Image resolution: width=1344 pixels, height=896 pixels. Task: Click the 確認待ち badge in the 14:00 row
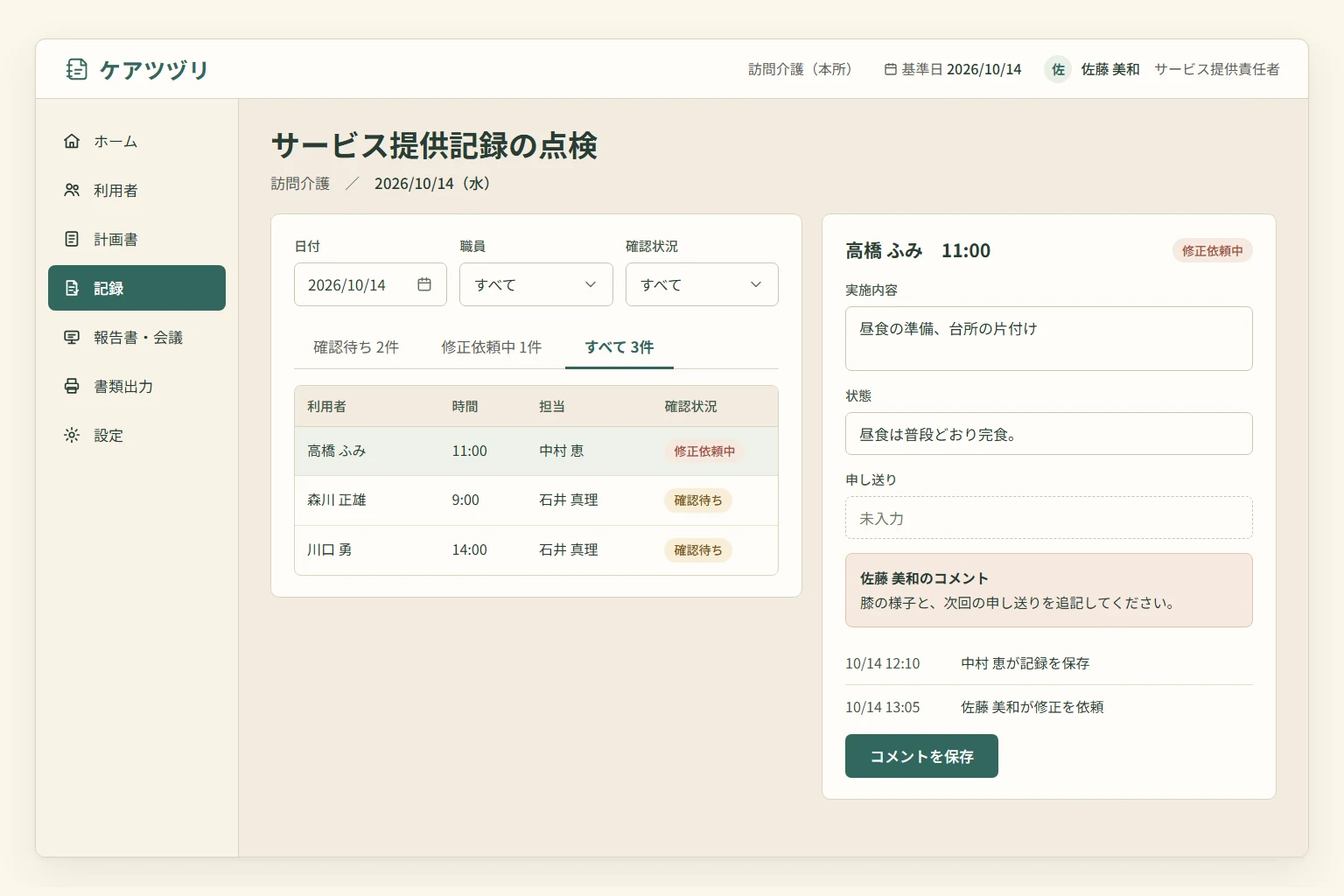click(x=698, y=550)
